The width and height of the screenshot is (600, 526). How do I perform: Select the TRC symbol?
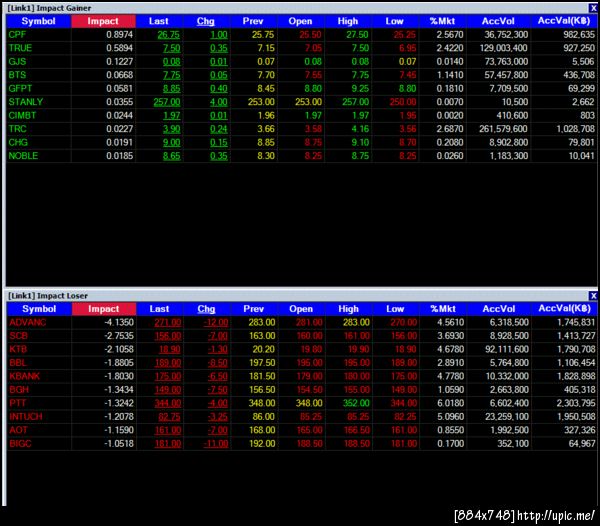[x=18, y=129]
